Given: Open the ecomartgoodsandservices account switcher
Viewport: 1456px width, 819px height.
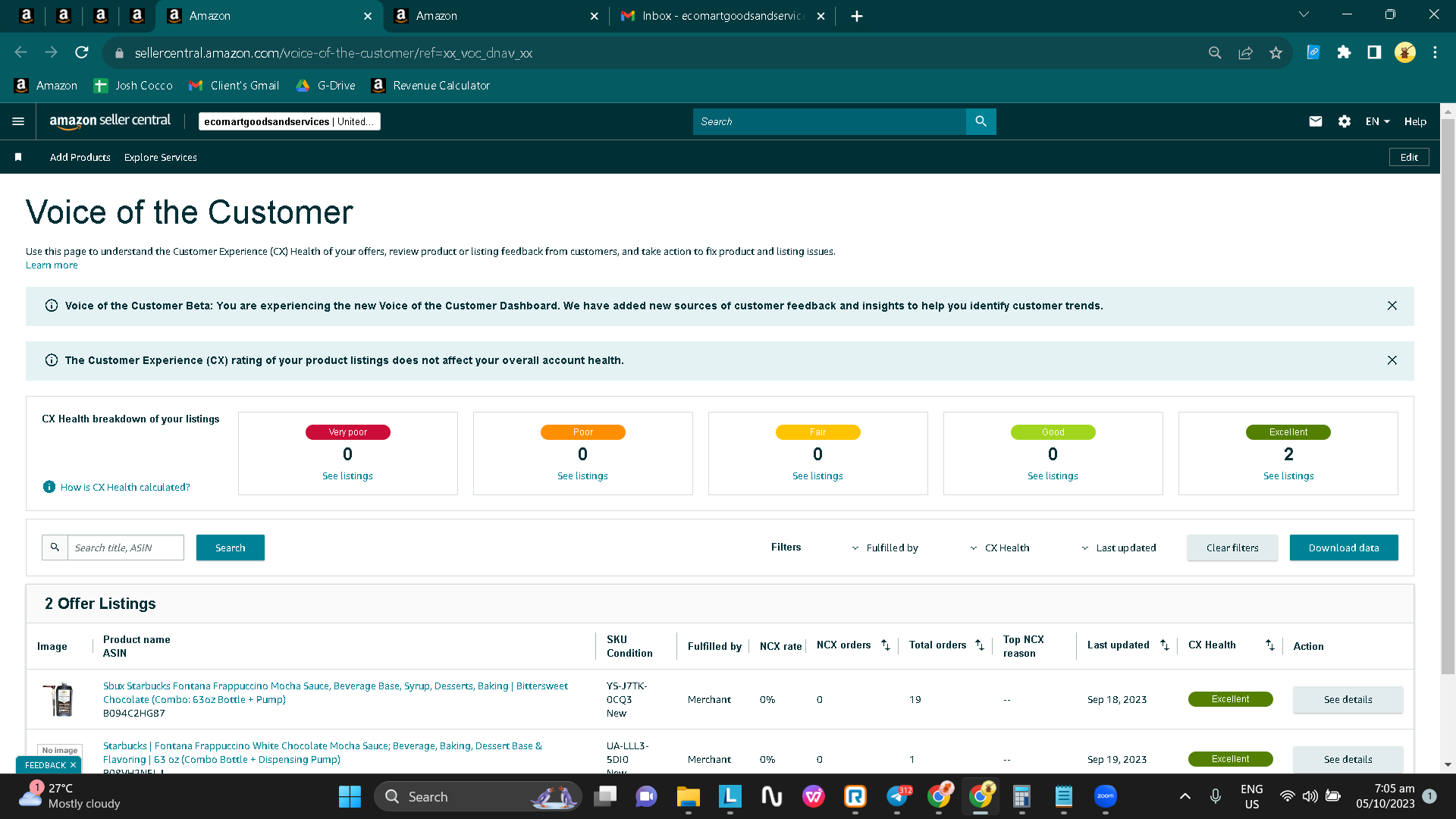Looking at the screenshot, I should click(x=290, y=121).
